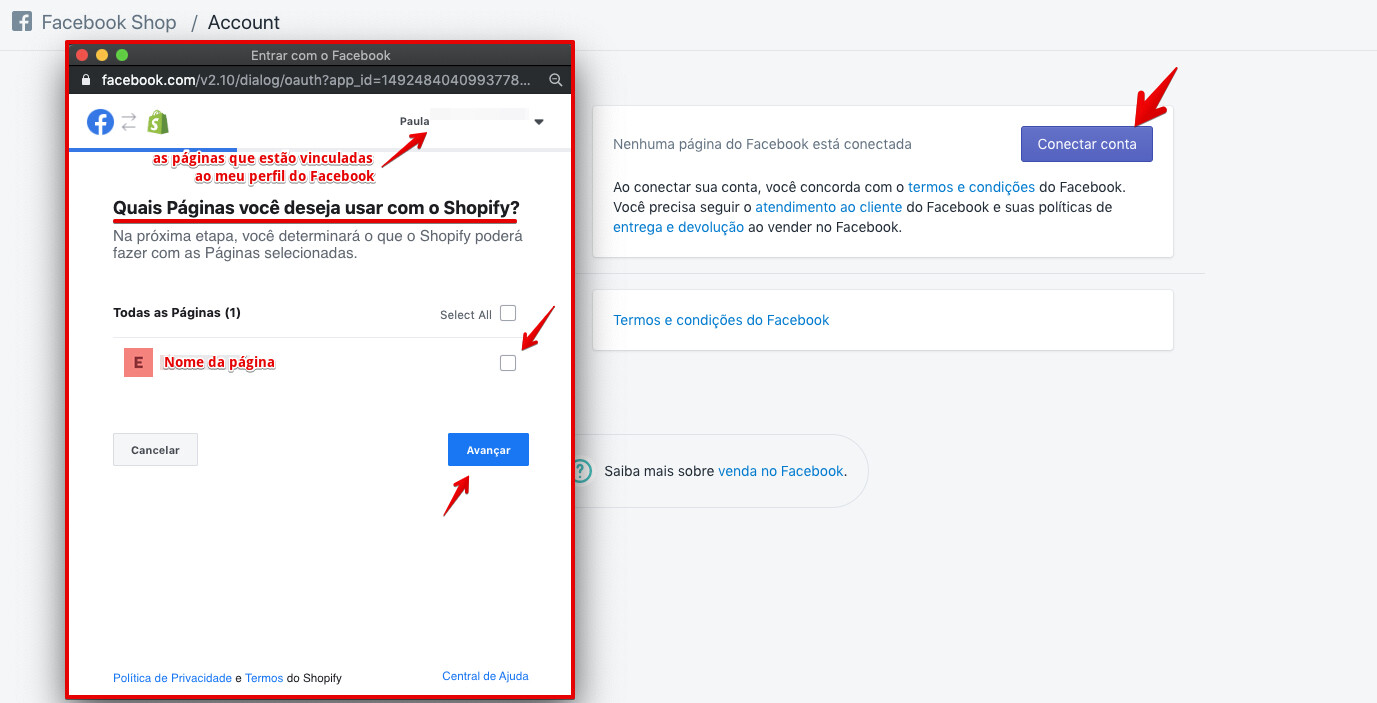Open the venda no Facebook link
Viewport: 1377px width, 703px height.
[780, 470]
